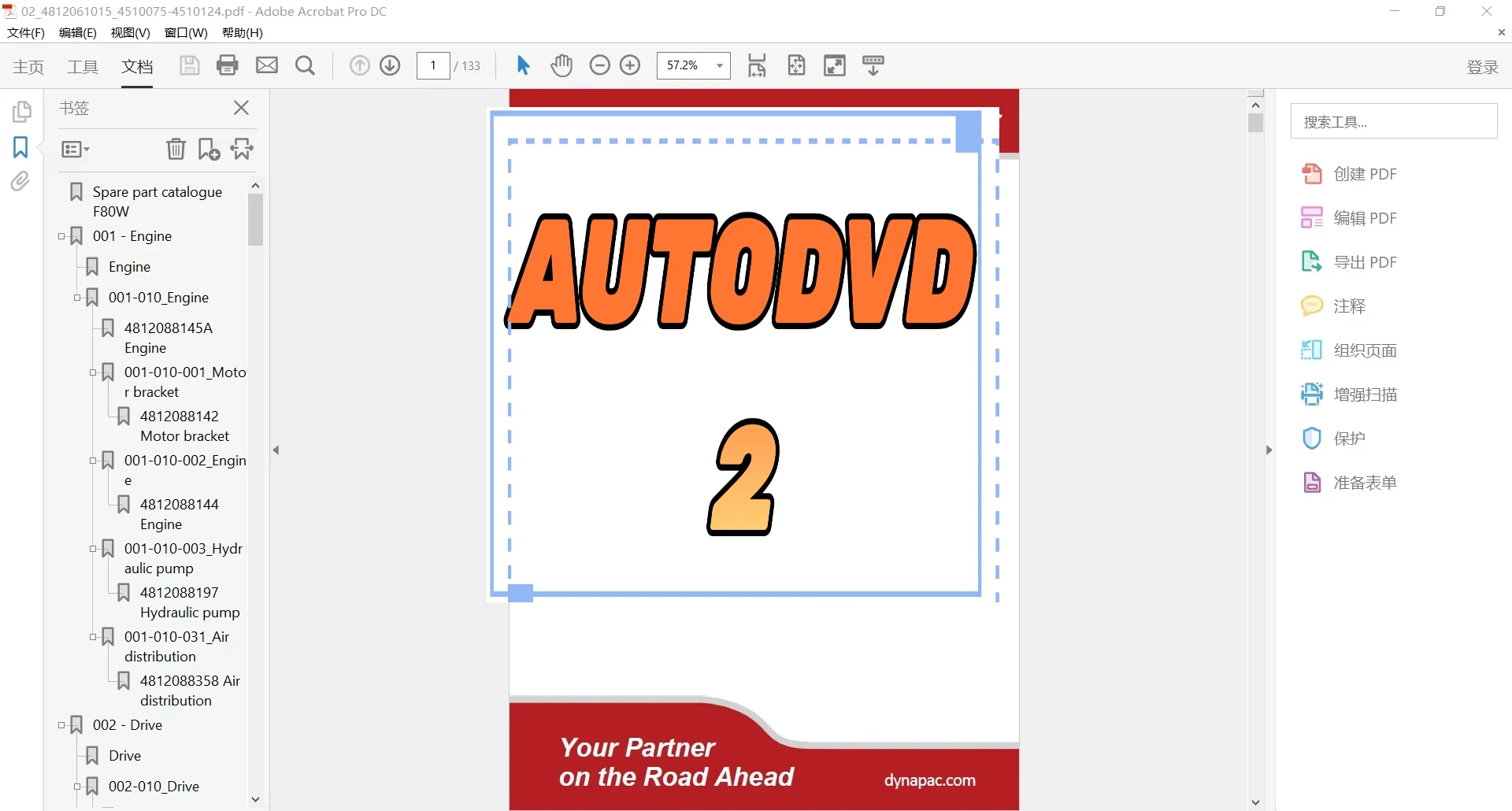Click fit width scrolling icon
1512x811 pixels.
click(x=757, y=65)
